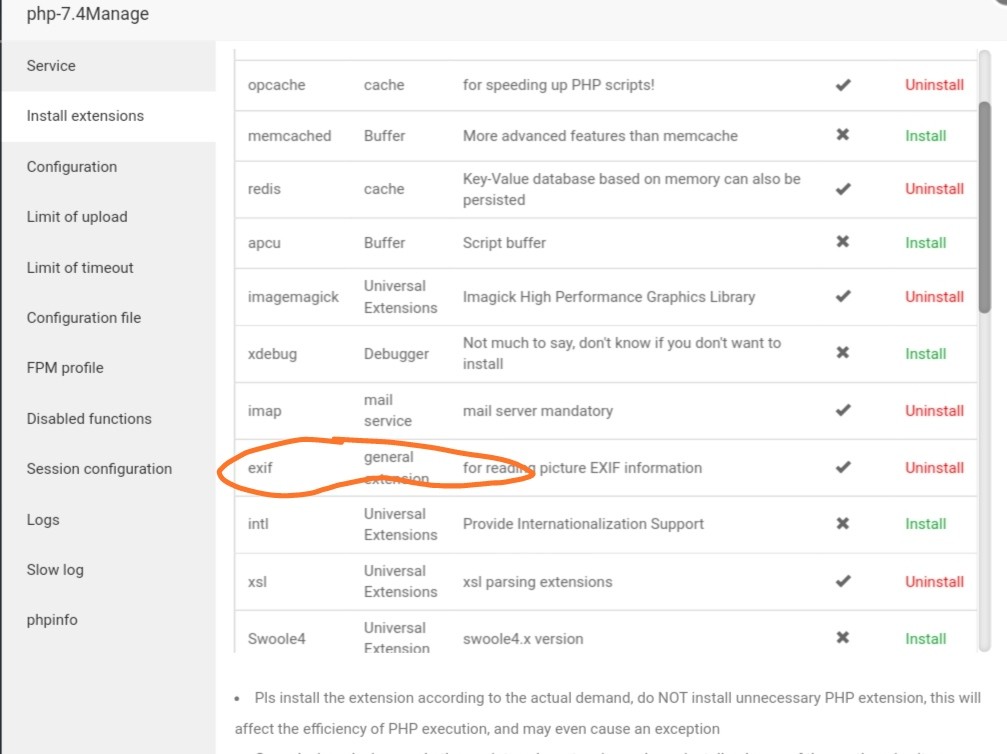Click the checkmark status icon for imagemagick
Screen dimensions: 1007x754
click(x=843, y=296)
